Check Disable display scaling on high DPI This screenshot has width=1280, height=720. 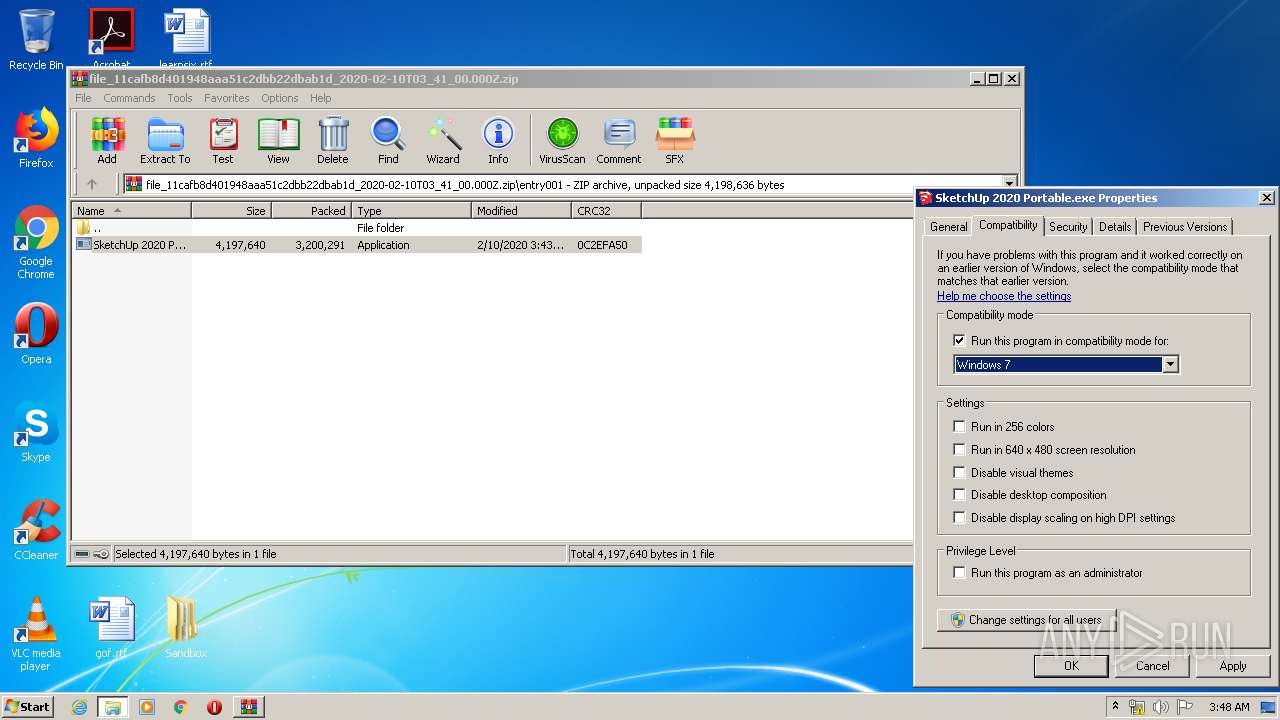pos(960,518)
